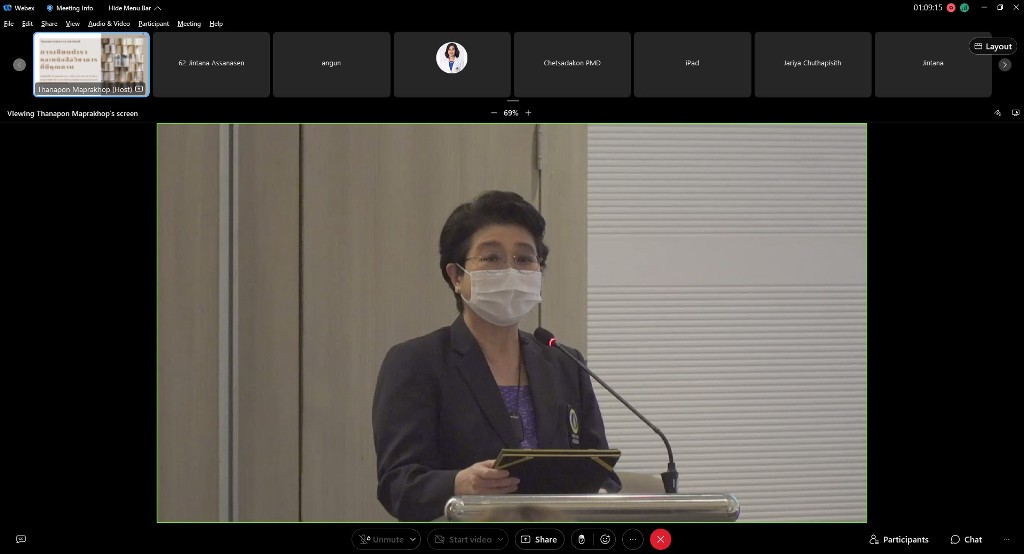
Task: Click the raise hand gesture icon
Action: [x=582, y=539]
